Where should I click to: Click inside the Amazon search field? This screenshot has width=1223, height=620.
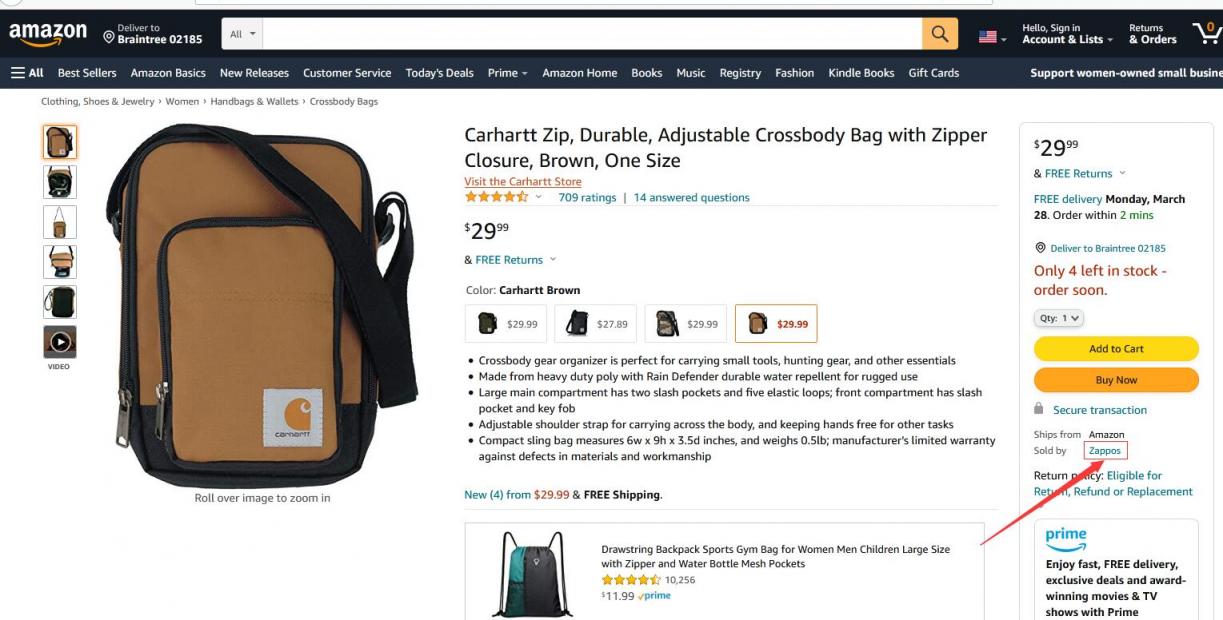pyautogui.click(x=593, y=34)
